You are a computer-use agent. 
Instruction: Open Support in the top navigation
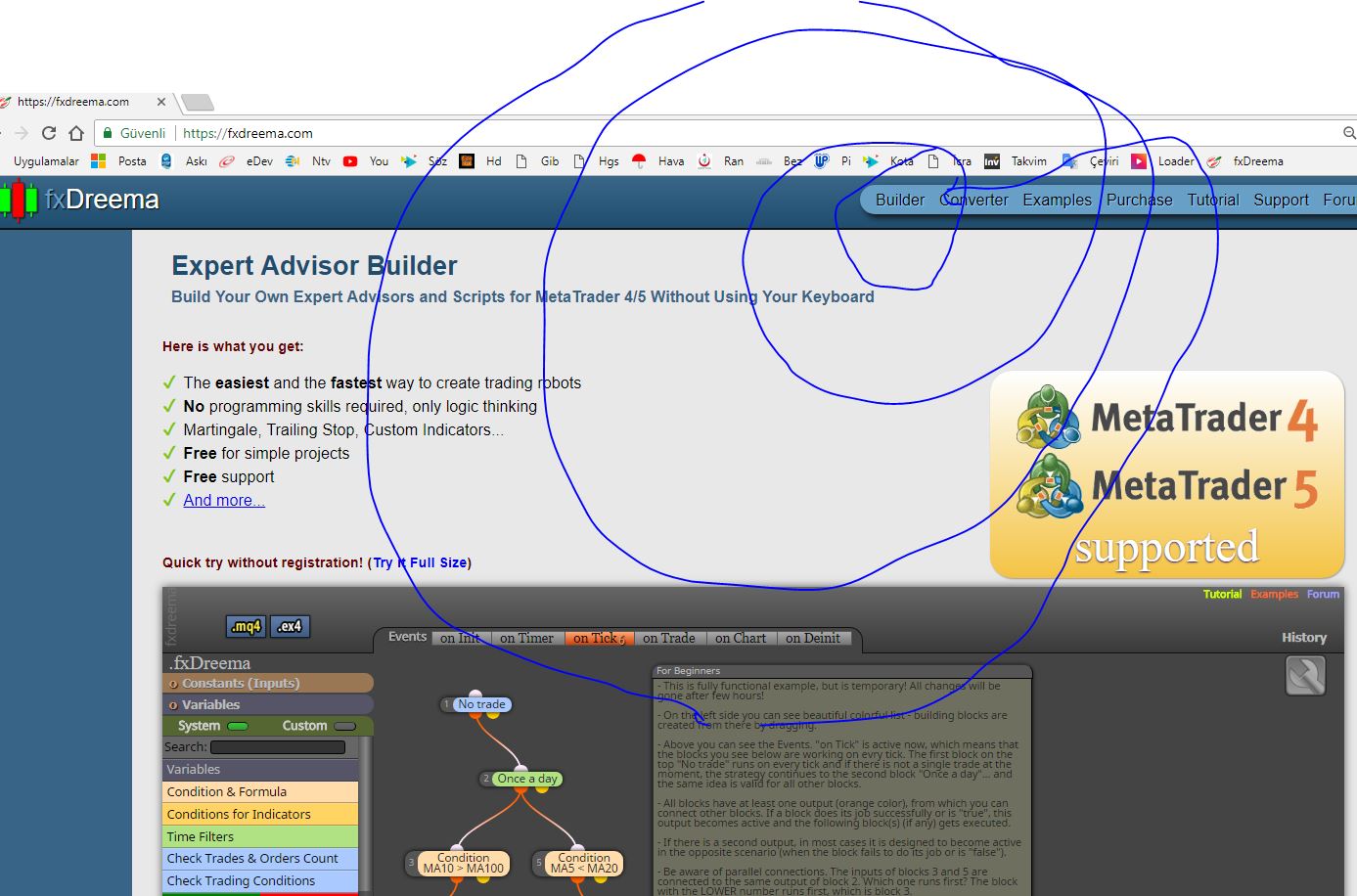[1281, 200]
